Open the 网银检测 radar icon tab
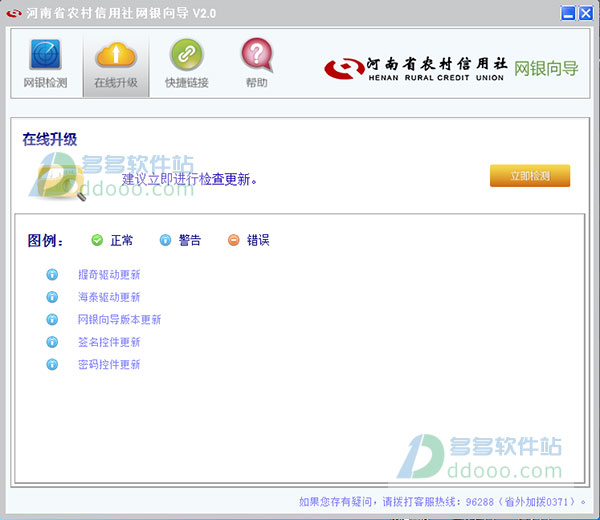 (x=45, y=54)
